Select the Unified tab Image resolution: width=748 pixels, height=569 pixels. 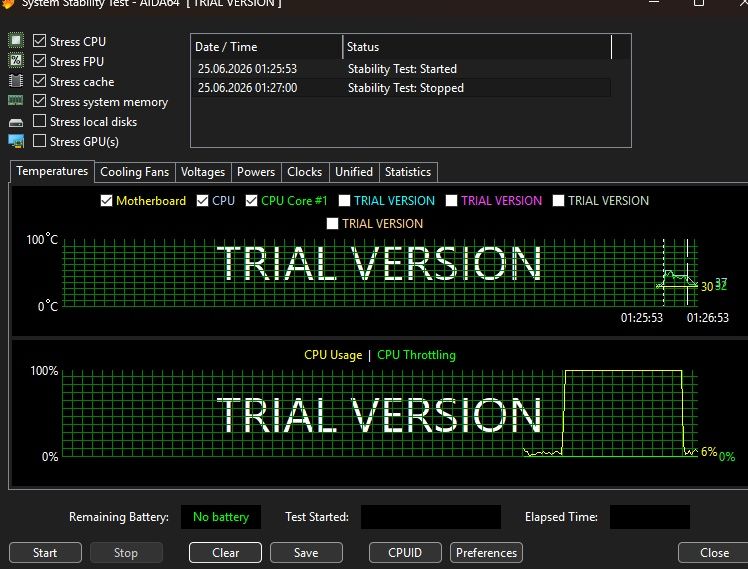coord(354,172)
